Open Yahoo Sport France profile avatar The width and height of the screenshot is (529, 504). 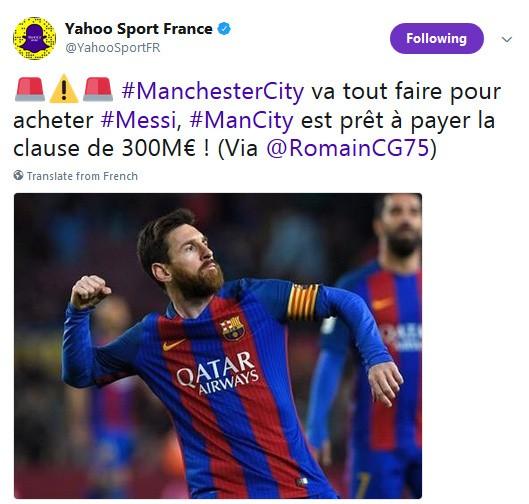(34, 38)
